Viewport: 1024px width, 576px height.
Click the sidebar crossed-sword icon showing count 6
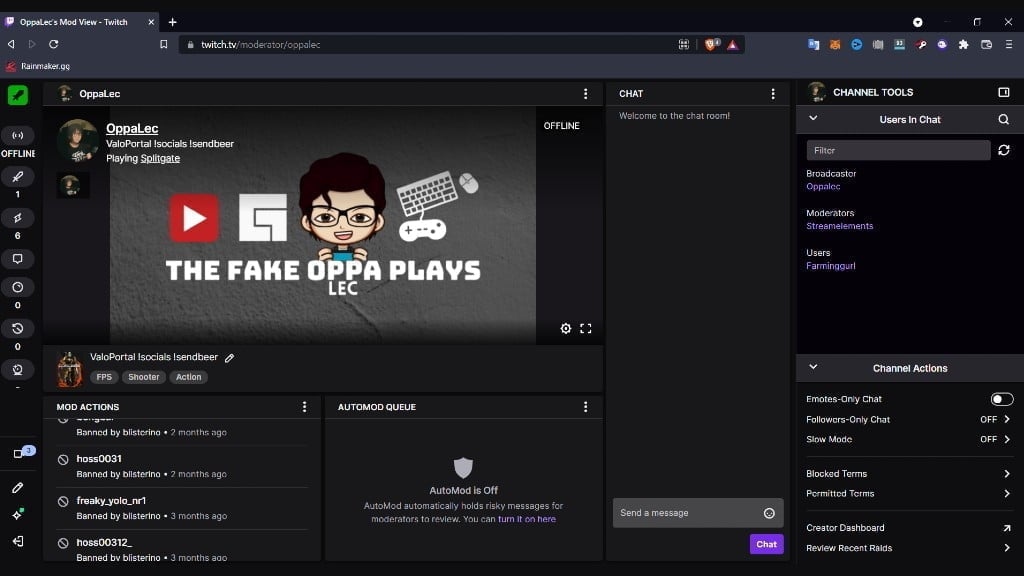coord(18,218)
